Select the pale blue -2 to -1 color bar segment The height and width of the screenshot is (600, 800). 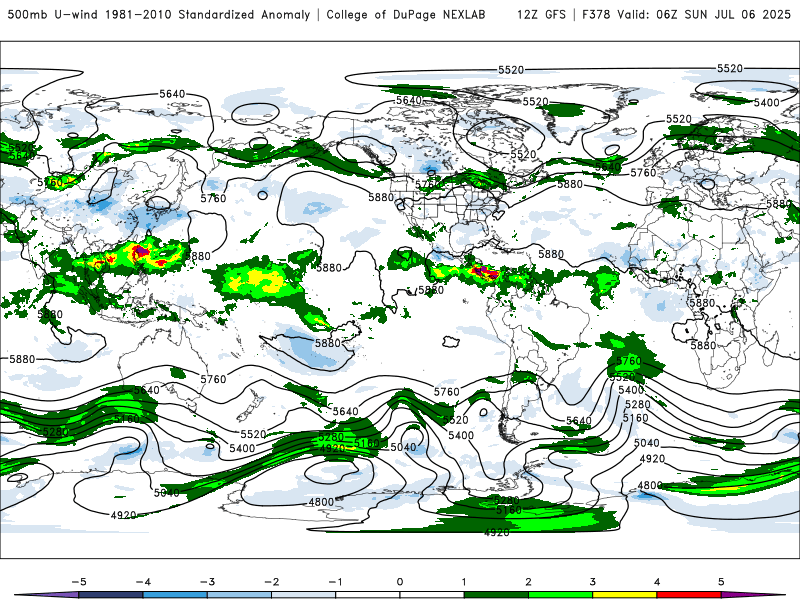(x=304, y=595)
